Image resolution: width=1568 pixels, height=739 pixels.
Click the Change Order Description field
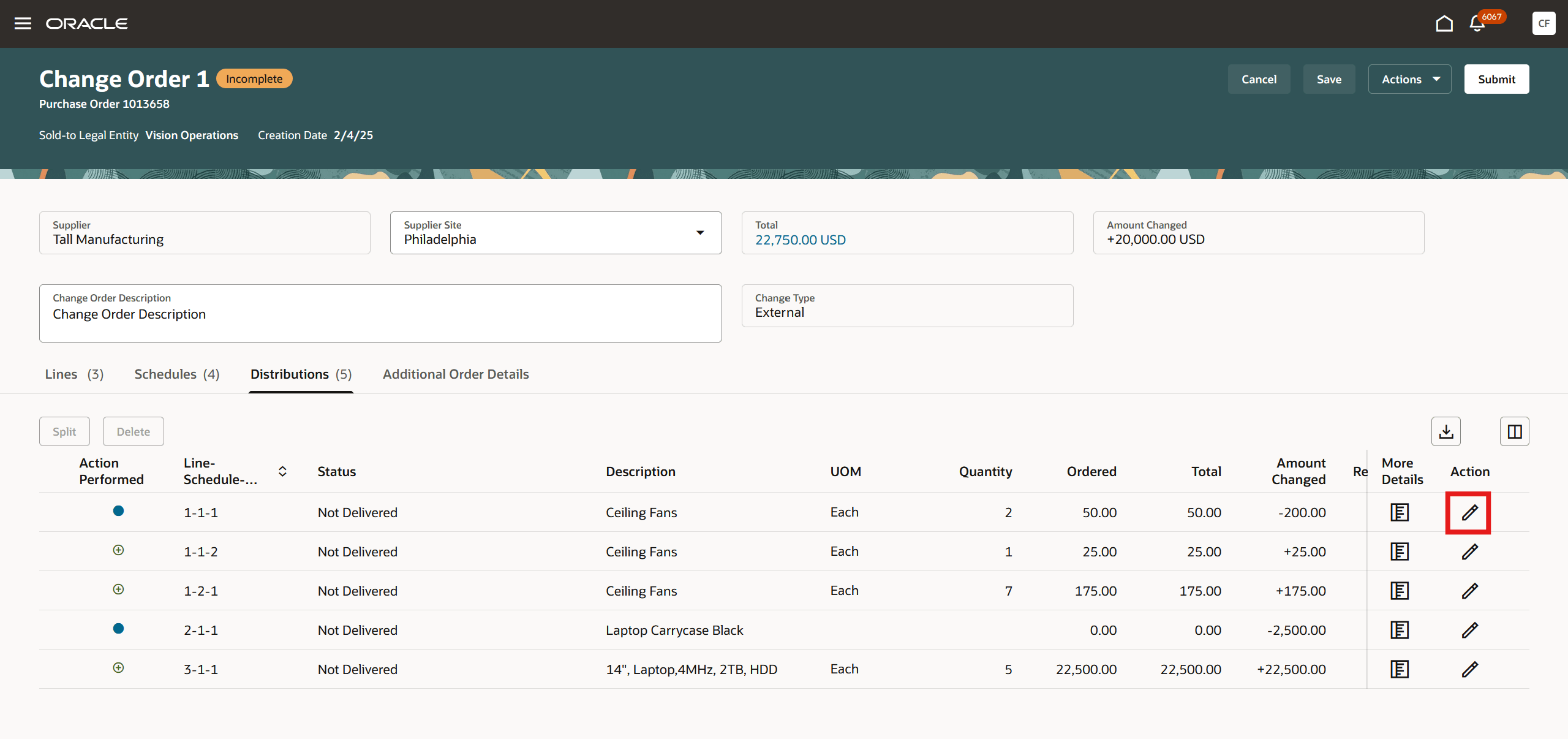380,314
